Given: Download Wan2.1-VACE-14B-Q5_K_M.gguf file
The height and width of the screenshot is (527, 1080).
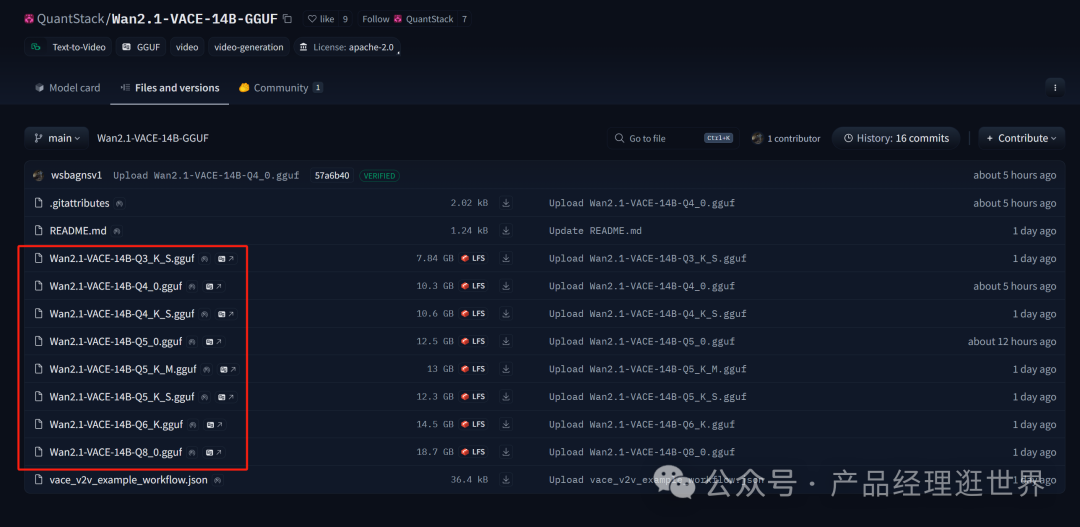Looking at the screenshot, I should 506,369.
